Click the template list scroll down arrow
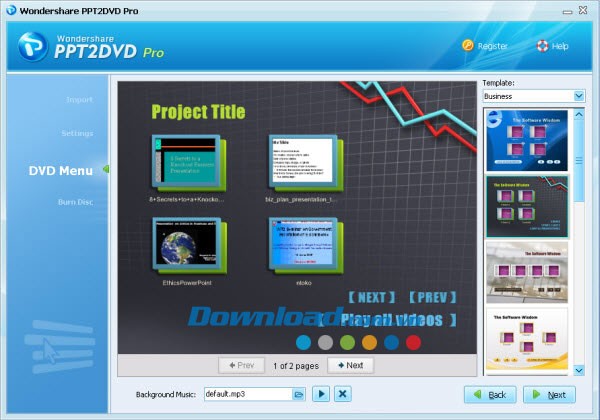The height and width of the screenshot is (420, 600). click(579, 370)
